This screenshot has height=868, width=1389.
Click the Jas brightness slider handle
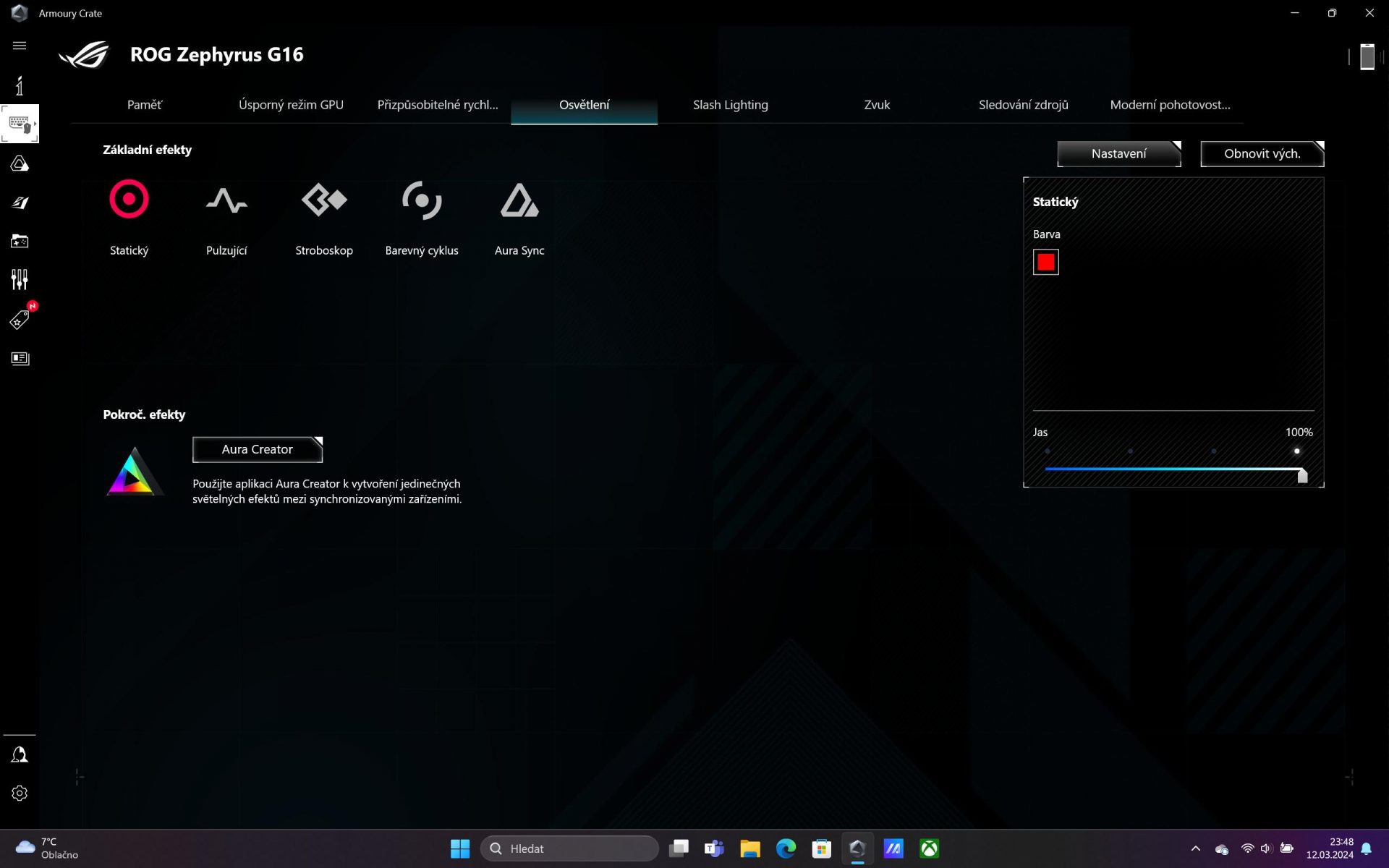(x=1302, y=475)
